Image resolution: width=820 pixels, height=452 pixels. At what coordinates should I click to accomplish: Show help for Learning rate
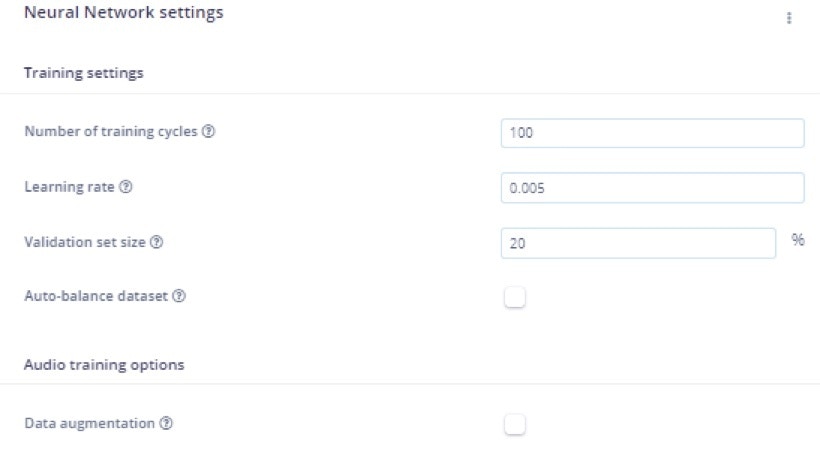click(x=125, y=187)
